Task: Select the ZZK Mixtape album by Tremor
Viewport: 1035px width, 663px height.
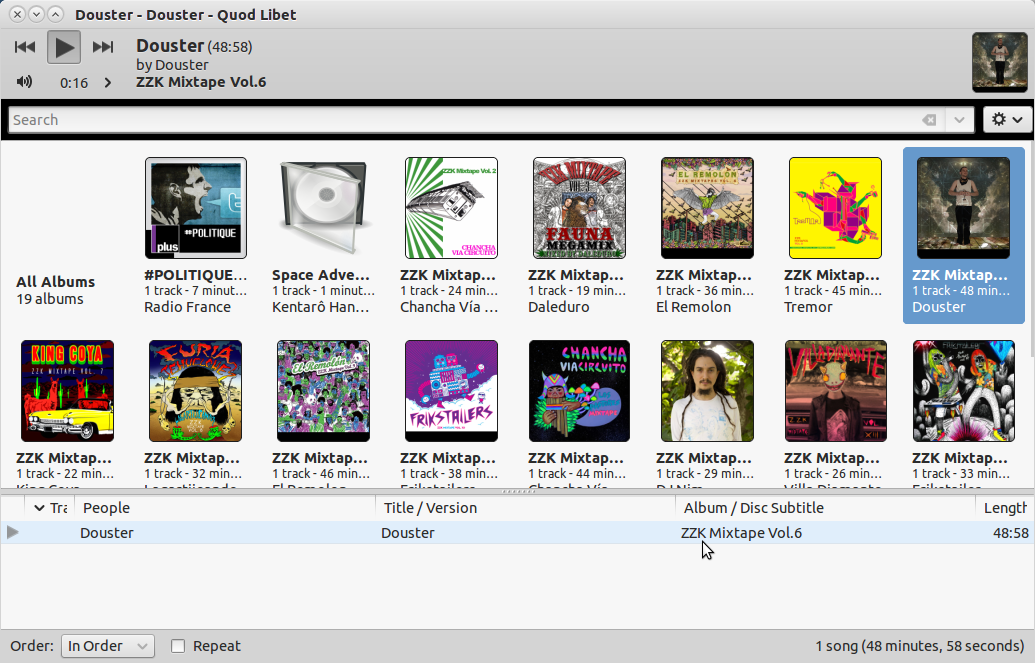Action: pos(836,236)
